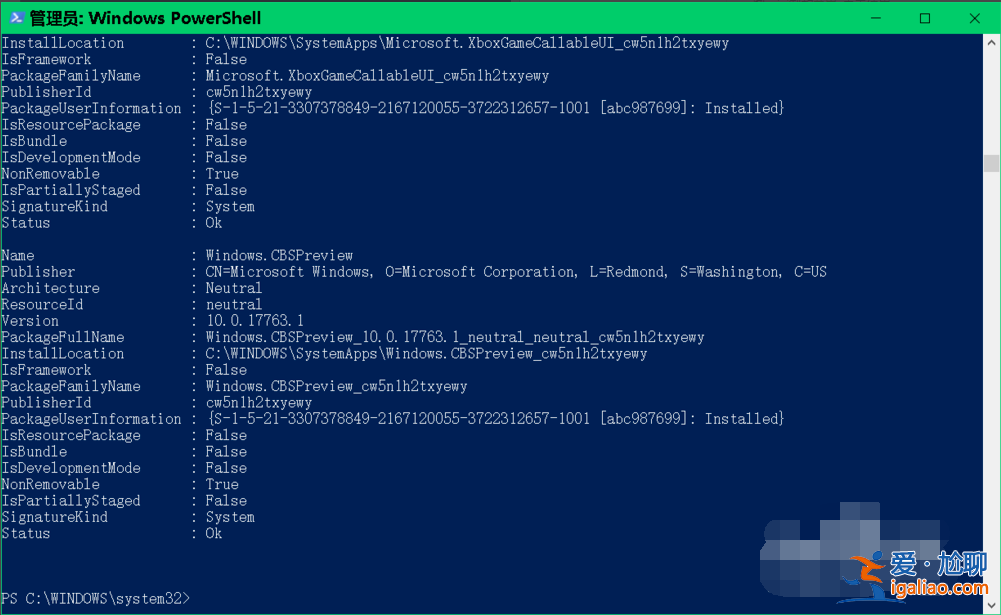
Task: Click the Windows.CBSPreview InstallLocation path
Action: pos(426,353)
